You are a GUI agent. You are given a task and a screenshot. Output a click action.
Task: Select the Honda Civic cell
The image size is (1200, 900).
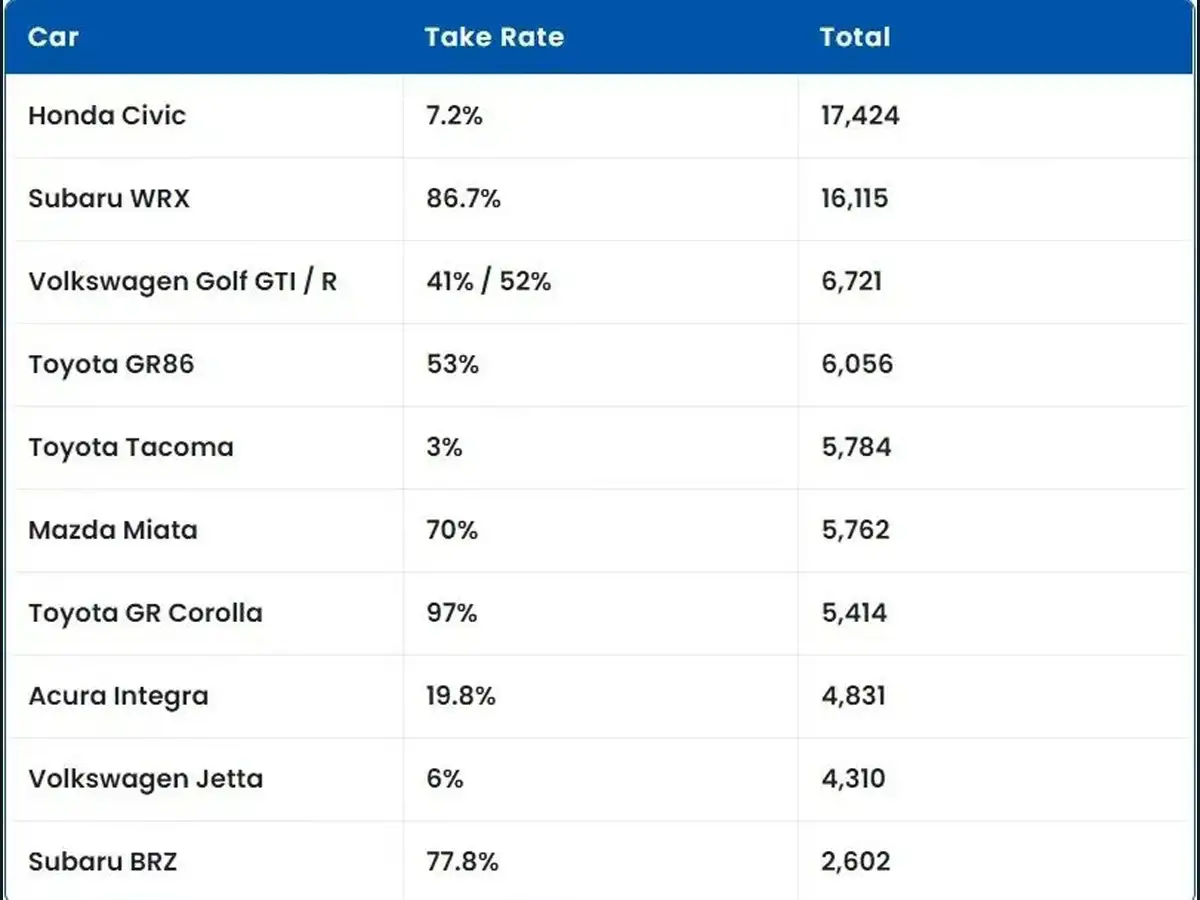click(107, 115)
